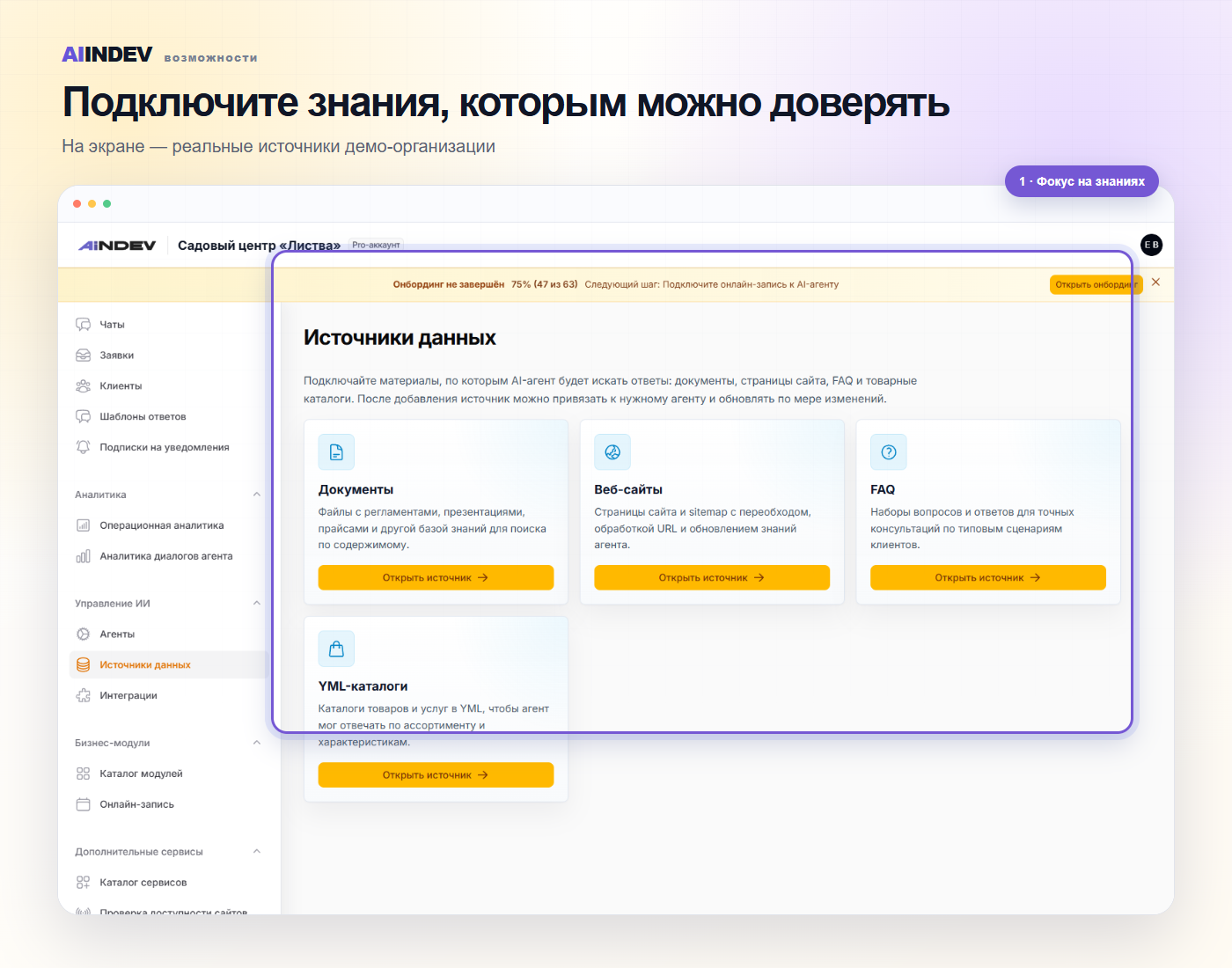The height and width of the screenshot is (968, 1232).
Task: Click the Веб-сайты card globe icon
Action: coord(612,452)
